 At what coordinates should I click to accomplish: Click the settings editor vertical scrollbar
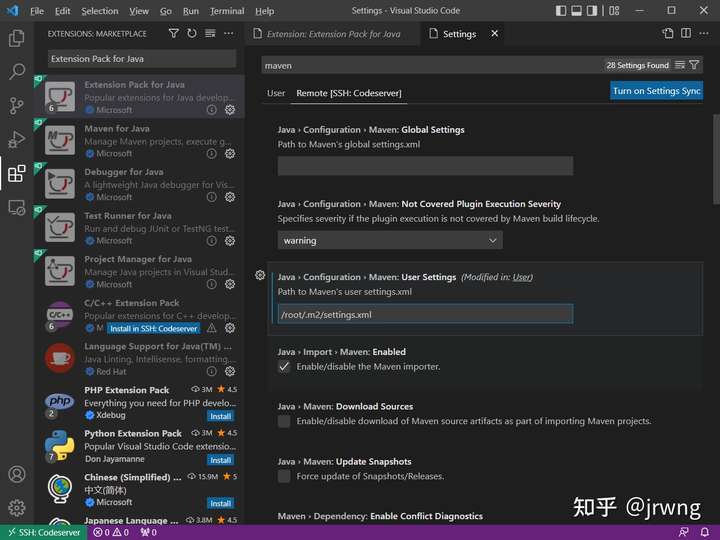pos(716,158)
